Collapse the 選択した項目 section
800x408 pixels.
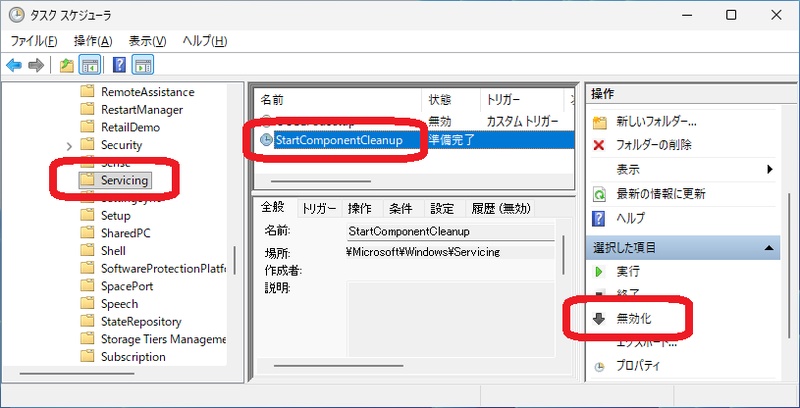click(x=769, y=248)
